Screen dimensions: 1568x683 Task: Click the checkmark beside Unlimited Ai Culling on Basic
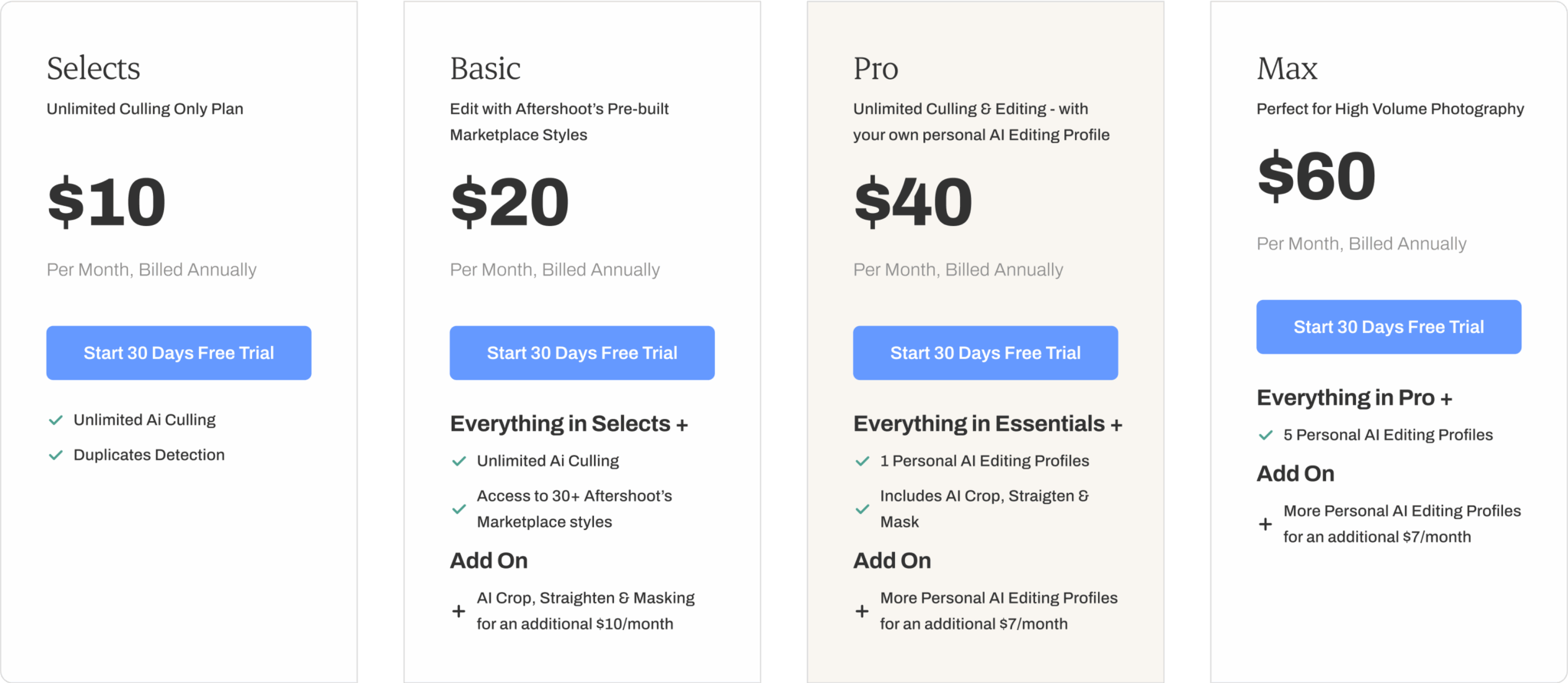458,460
